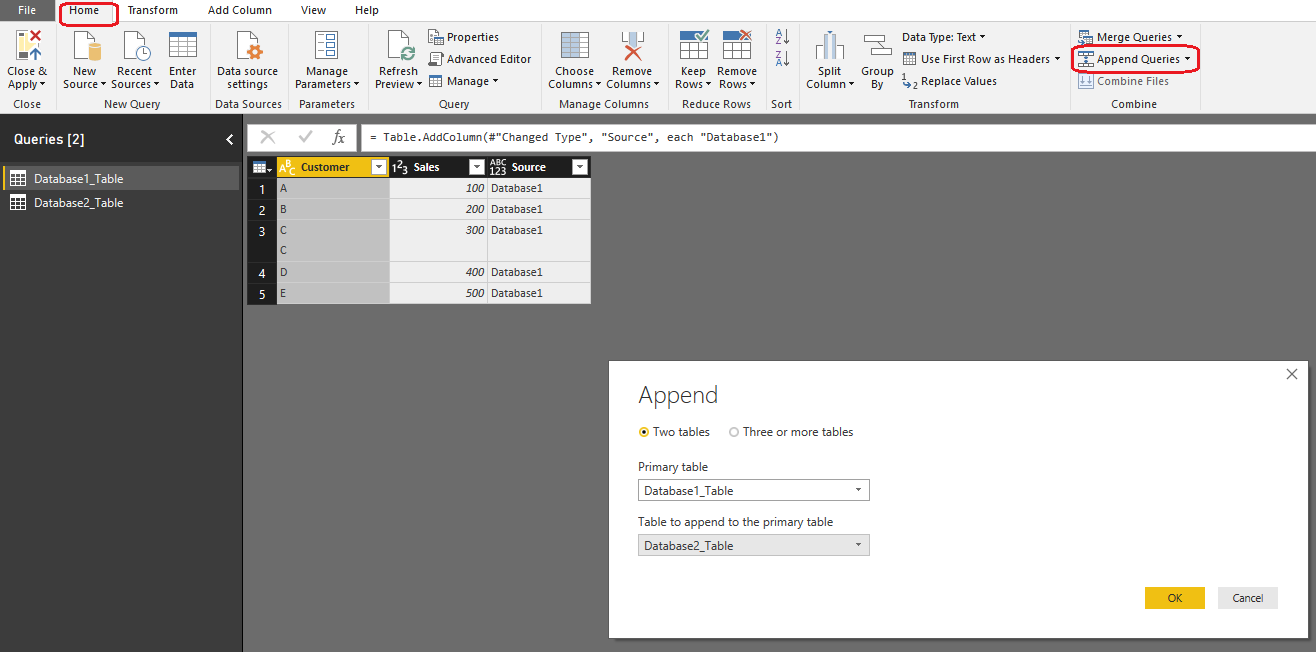The image size is (1316, 652).
Task: Expand Use First Row as Headers
Action: [x=1057, y=59]
